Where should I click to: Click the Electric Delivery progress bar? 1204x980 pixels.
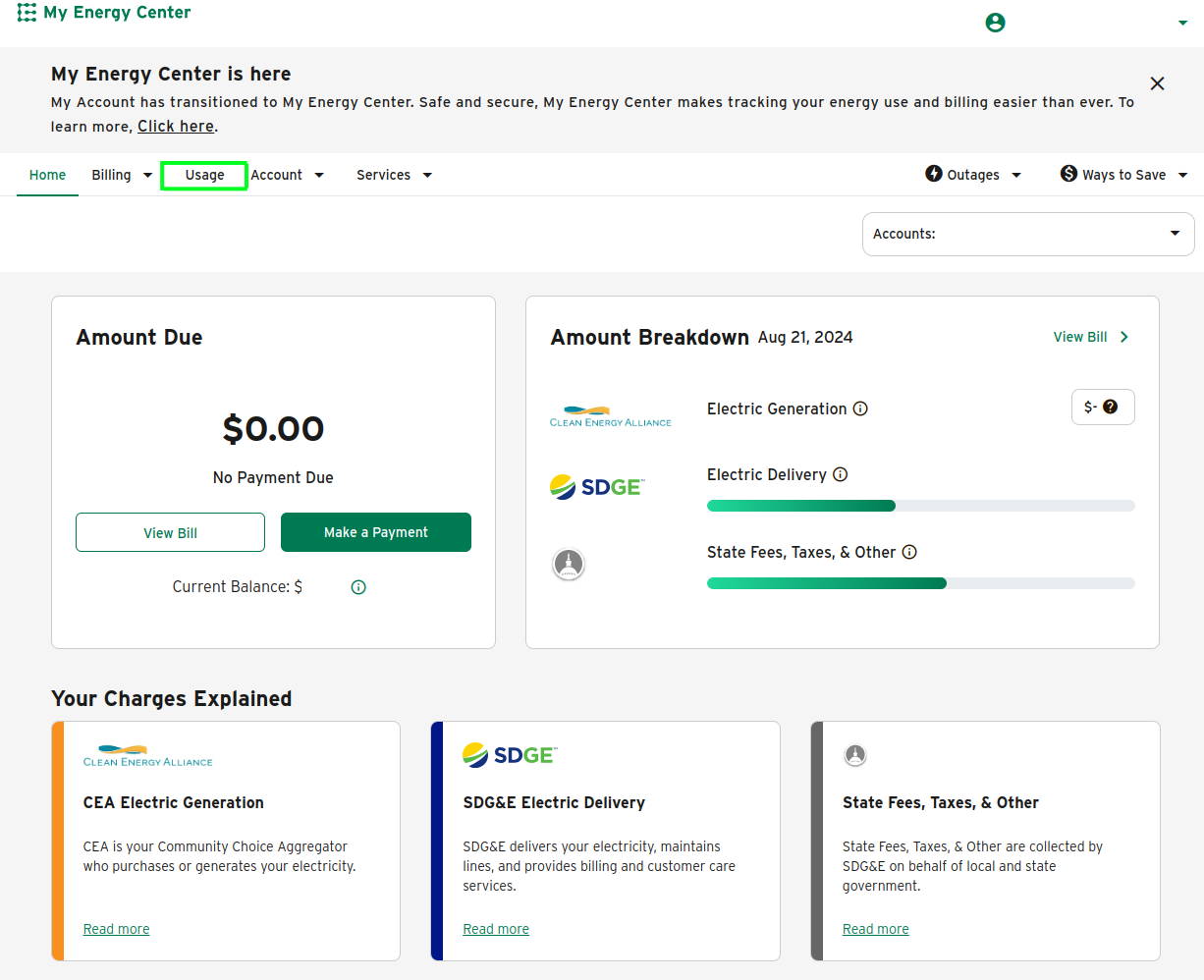click(921, 506)
